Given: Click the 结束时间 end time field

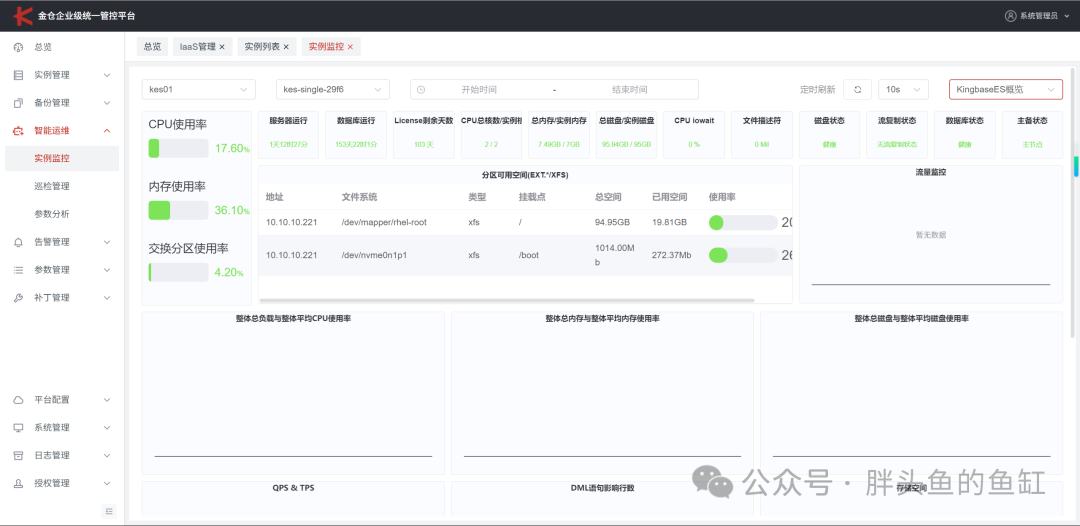Looking at the screenshot, I should 630,90.
